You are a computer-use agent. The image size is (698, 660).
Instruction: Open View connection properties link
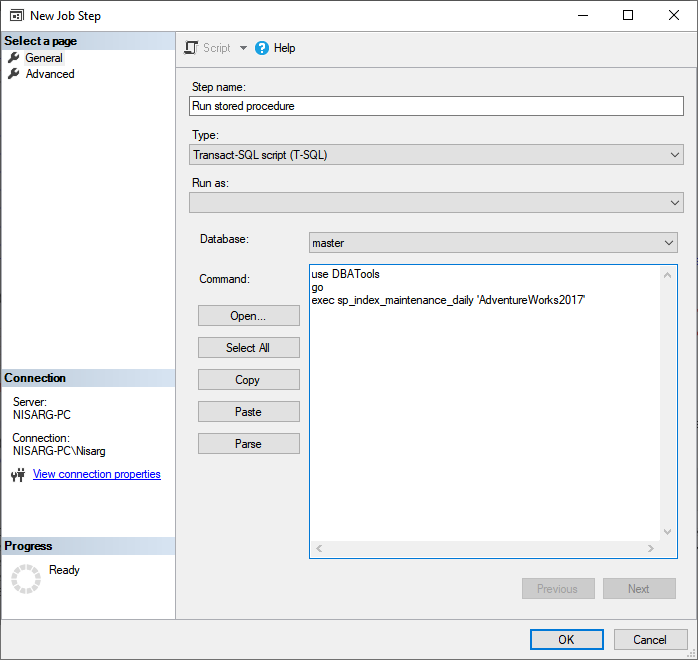[x=97, y=474]
